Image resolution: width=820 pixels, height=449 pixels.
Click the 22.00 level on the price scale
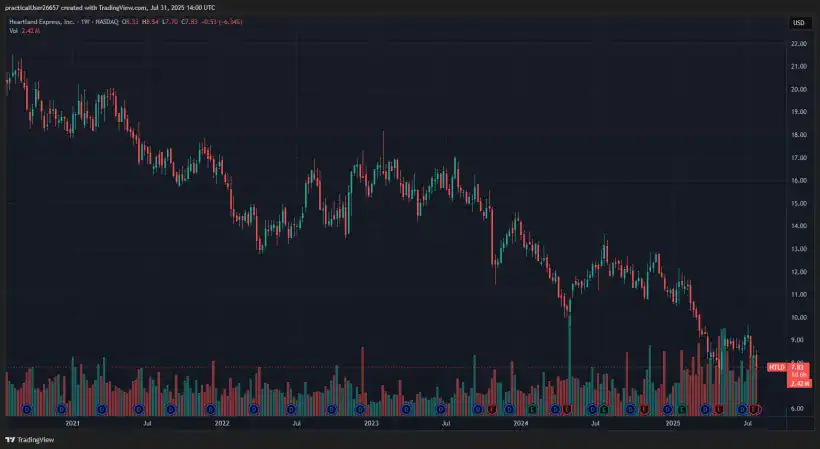tap(798, 44)
